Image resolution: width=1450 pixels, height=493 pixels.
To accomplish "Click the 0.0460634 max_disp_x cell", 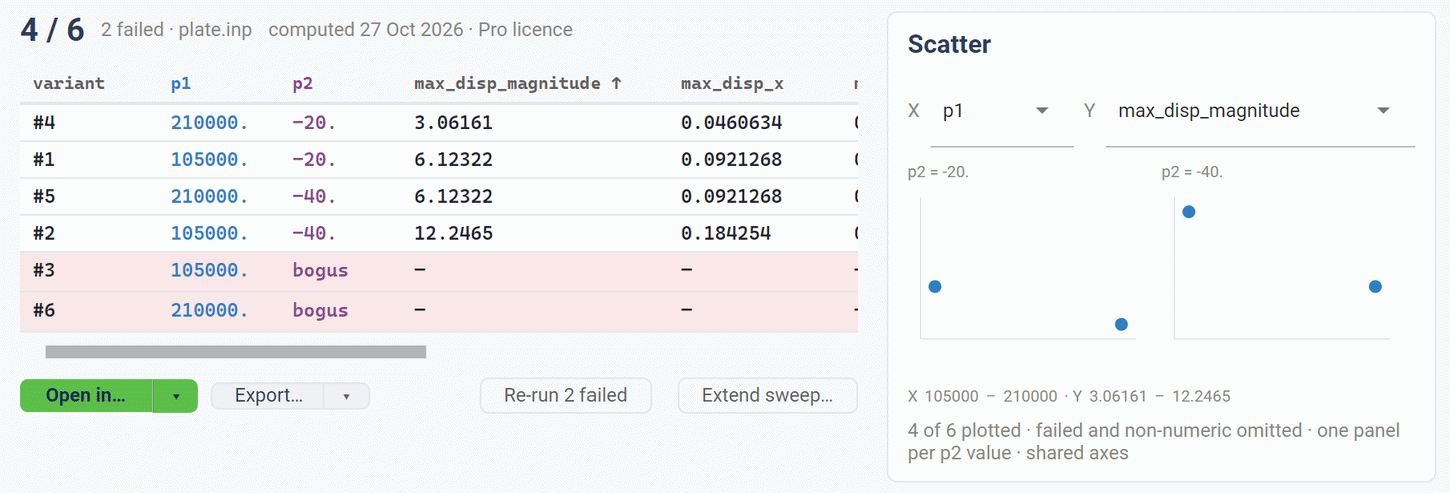I will [732, 123].
